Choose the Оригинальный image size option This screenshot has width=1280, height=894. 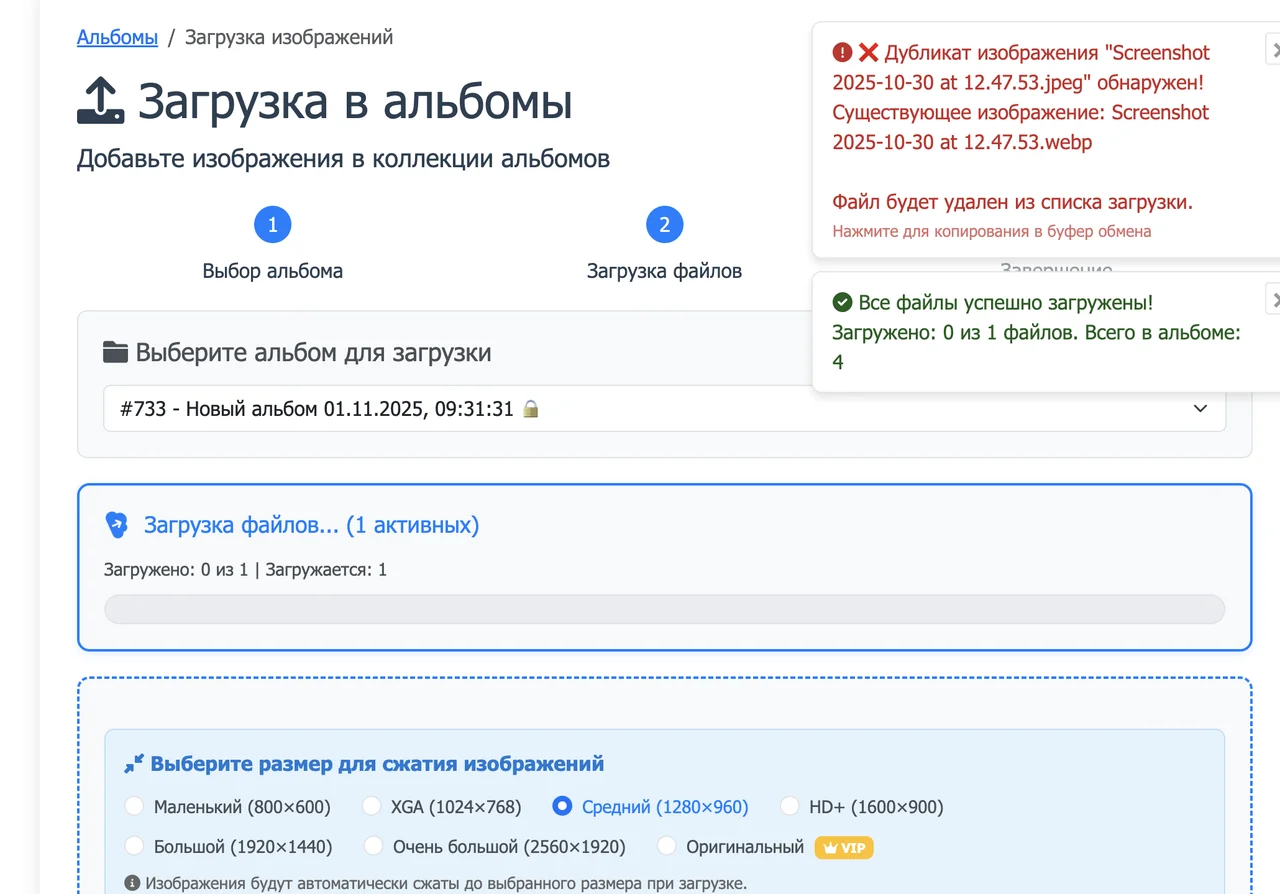tap(666, 845)
